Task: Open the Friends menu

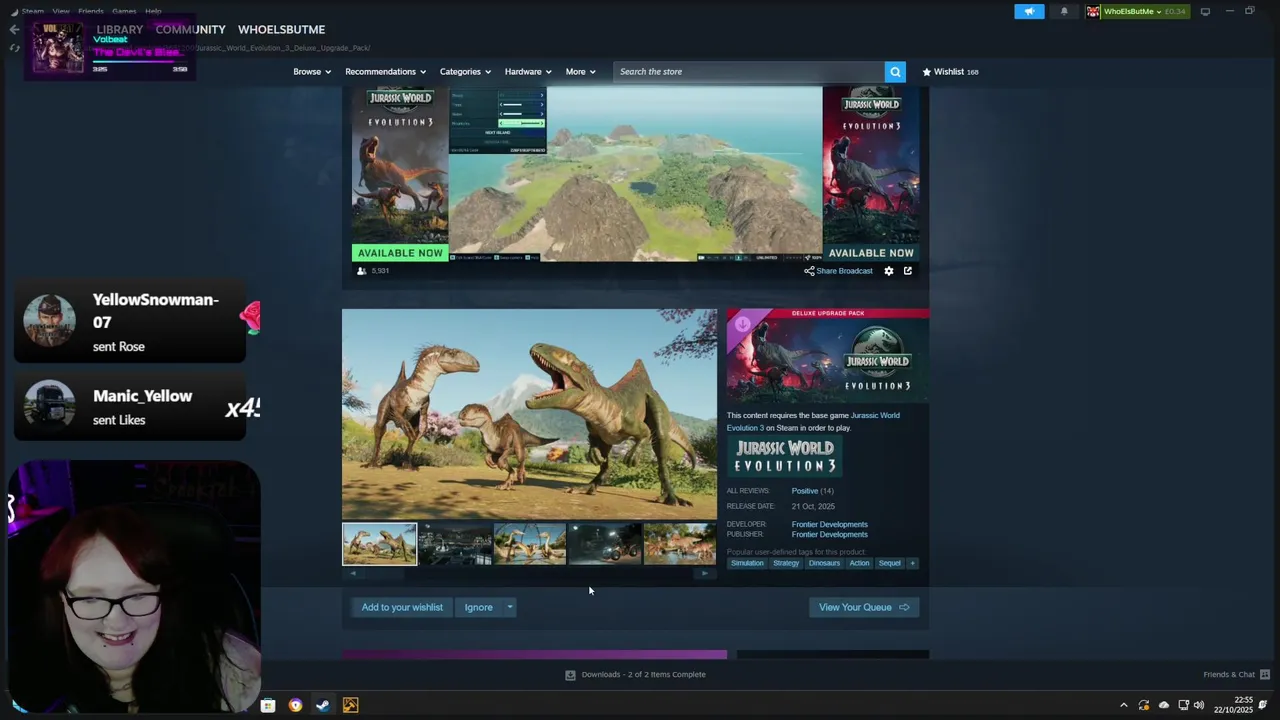Action: (x=91, y=11)
